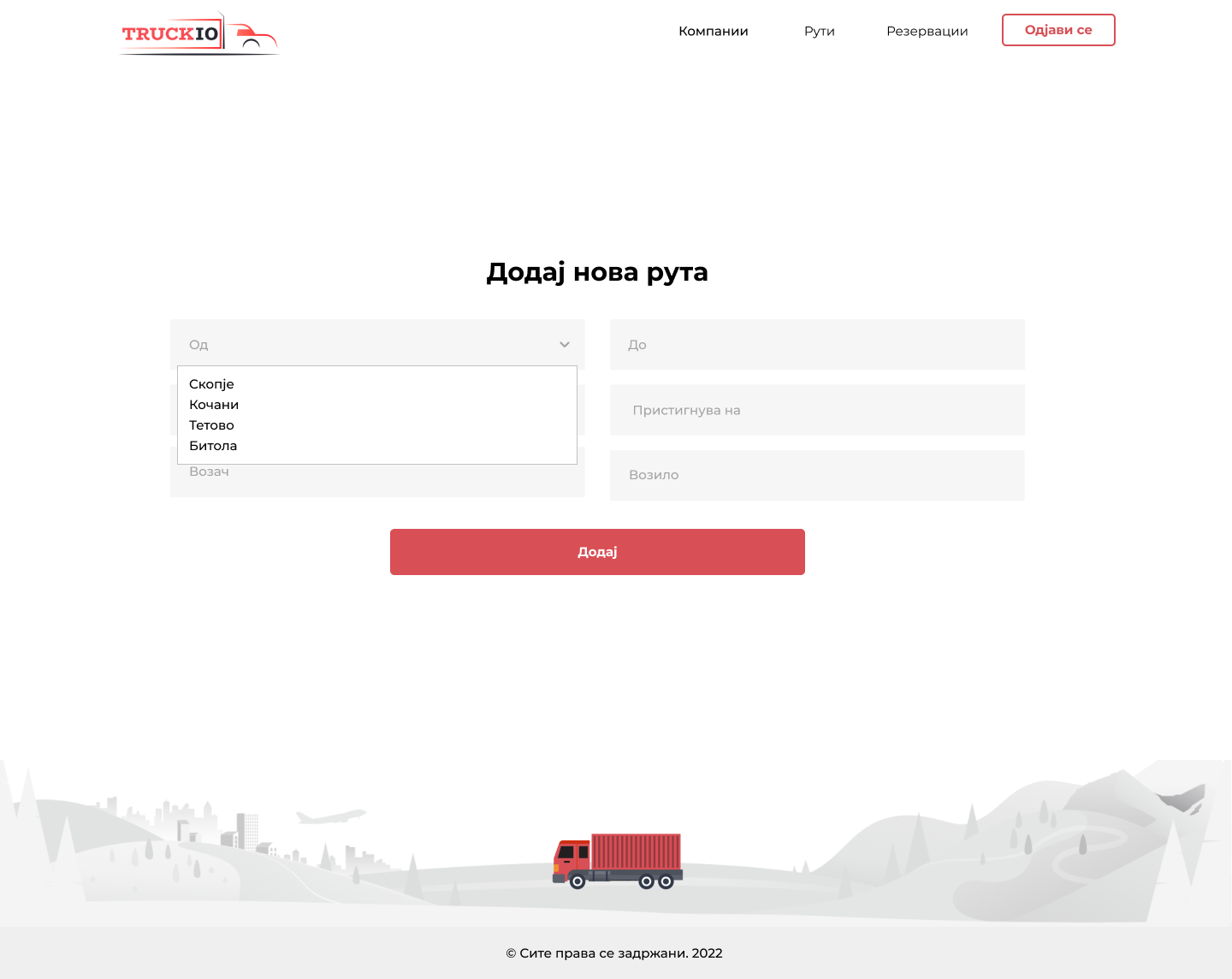This screenshot has width=1232, height=979.
Task: Choose Кочани in the city list
Action: 214,405
